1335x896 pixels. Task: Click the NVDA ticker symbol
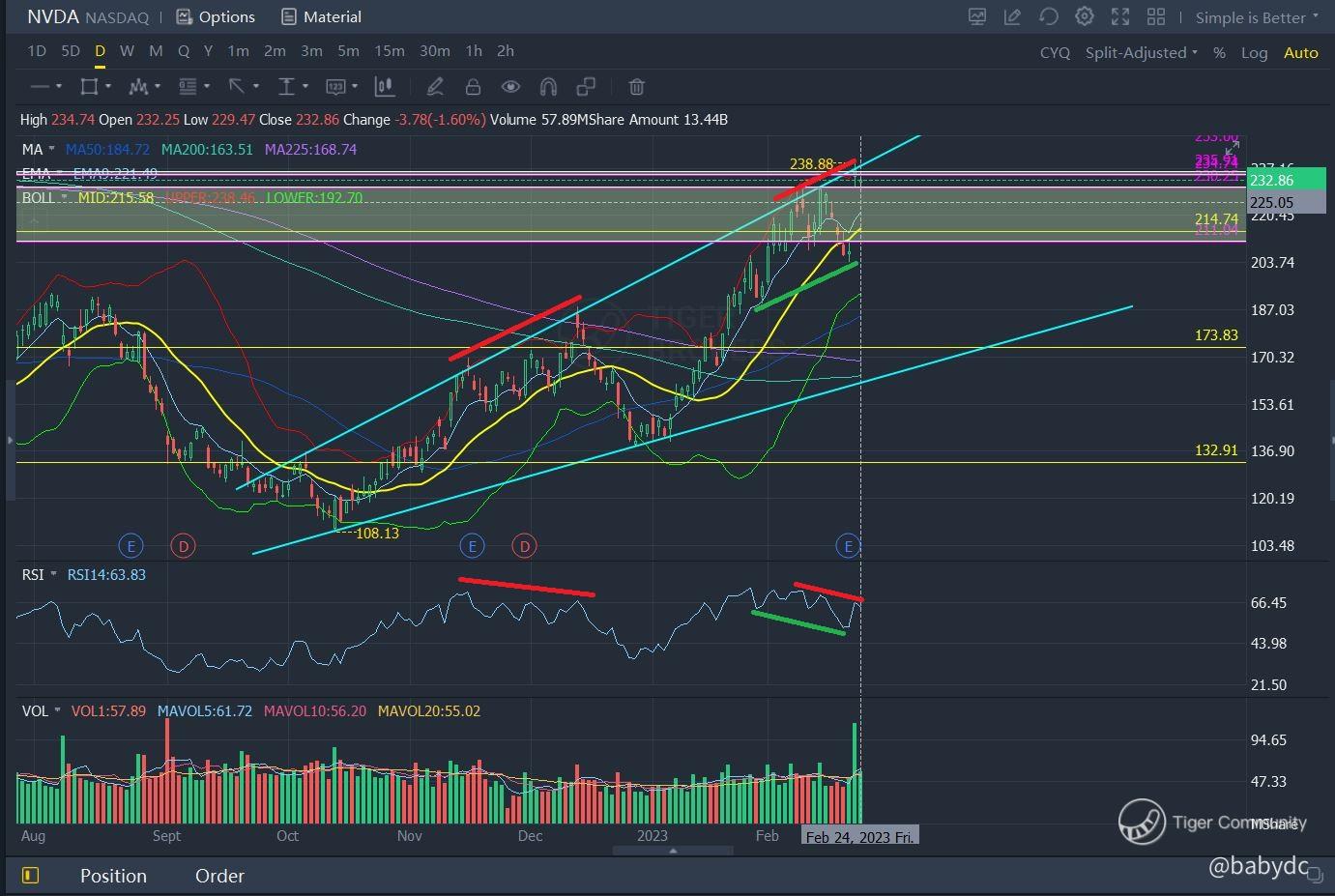coord(52,16)
